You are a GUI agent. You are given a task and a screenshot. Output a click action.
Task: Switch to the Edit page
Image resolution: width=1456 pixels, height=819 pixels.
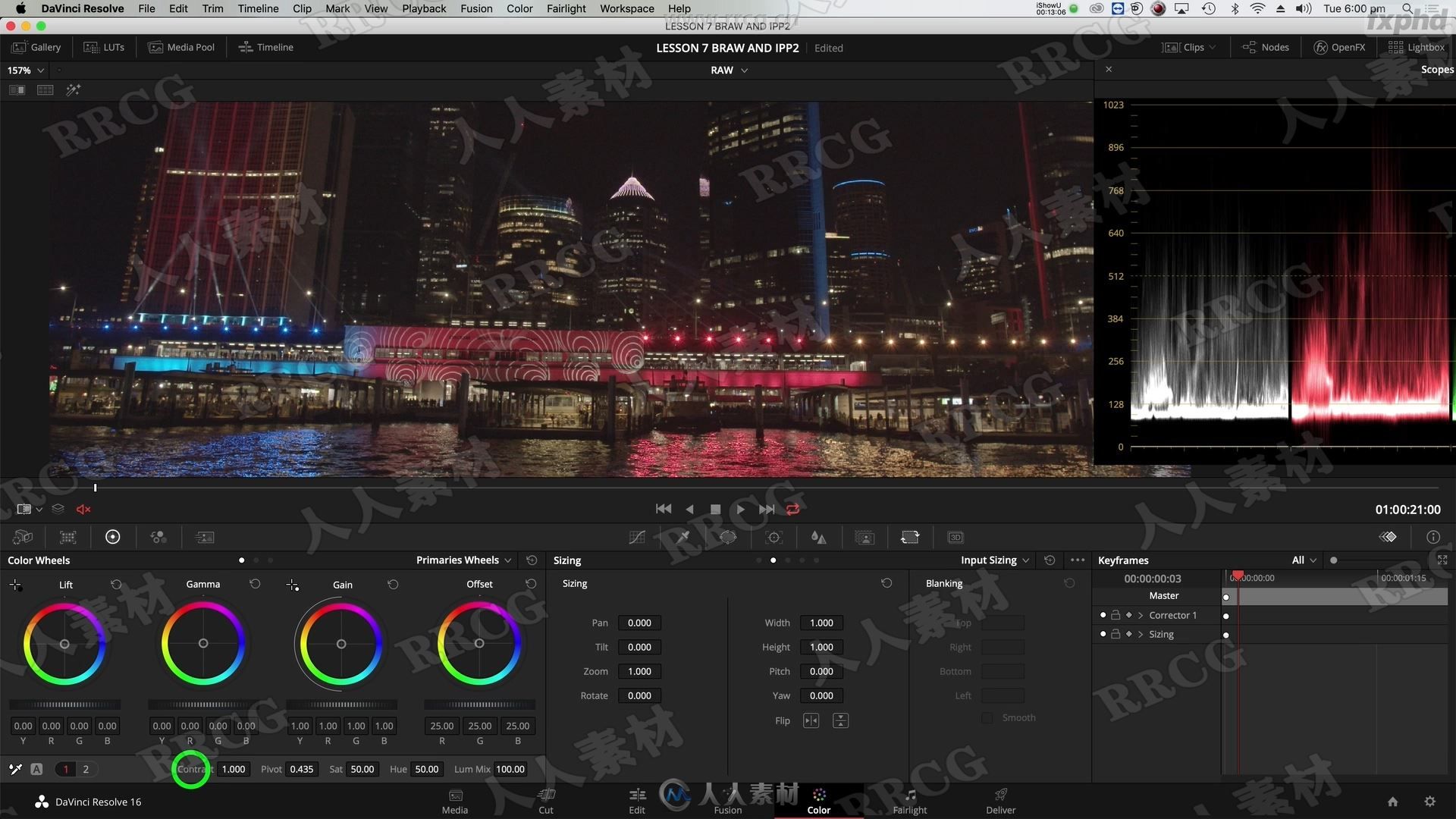[x=637, y=801]
